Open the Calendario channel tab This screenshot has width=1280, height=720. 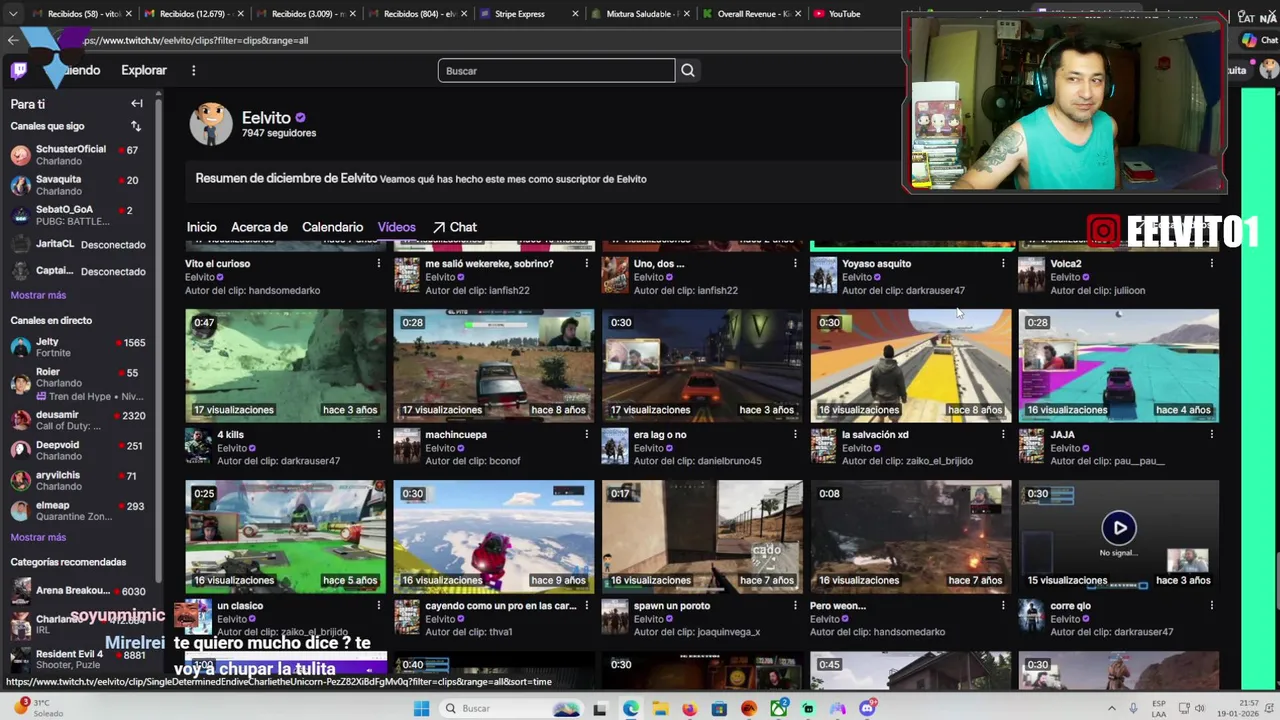[333, 227]
